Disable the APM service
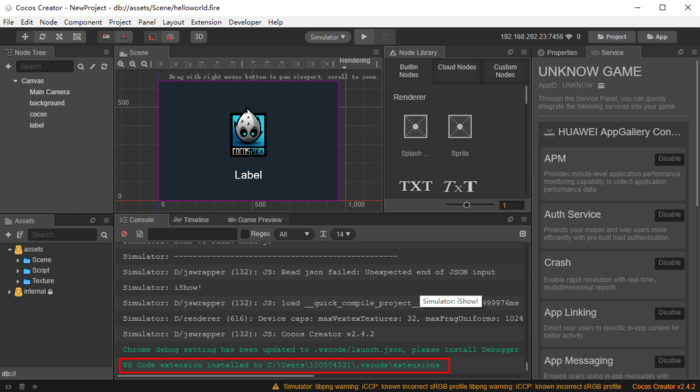The height and width of the screenshot is (392, 700). (x=669, y=159)
